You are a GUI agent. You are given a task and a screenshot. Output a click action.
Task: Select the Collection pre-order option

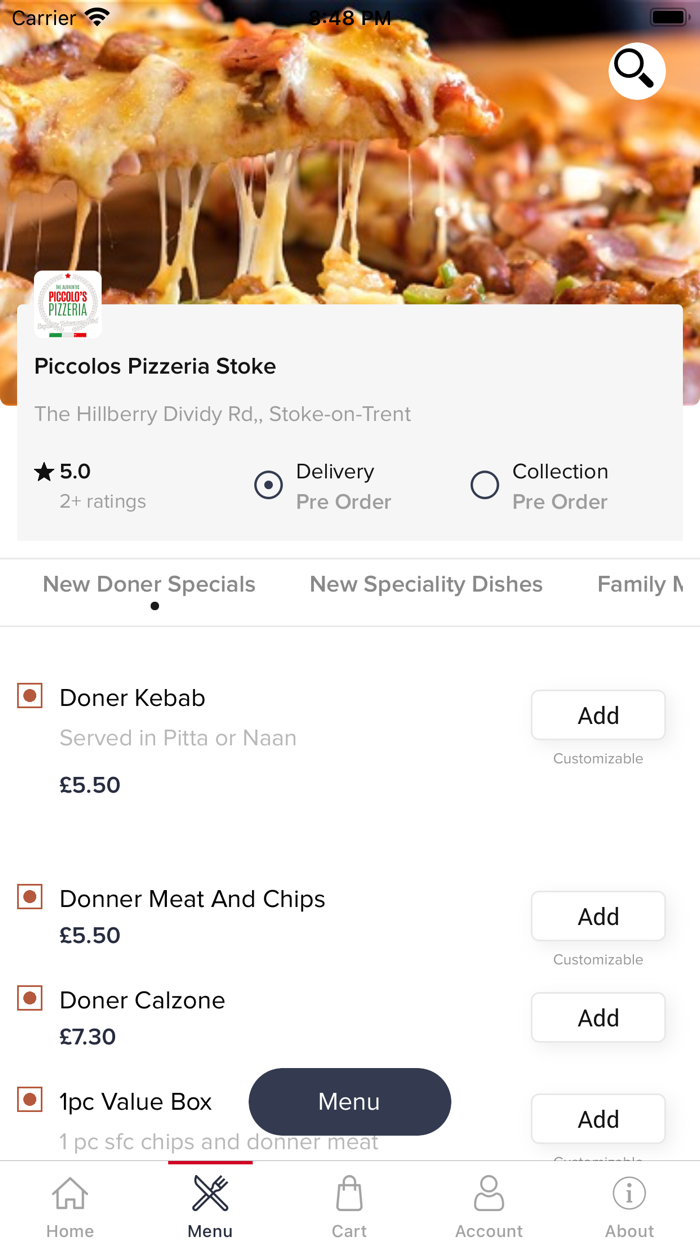click(x=484, y=485)
